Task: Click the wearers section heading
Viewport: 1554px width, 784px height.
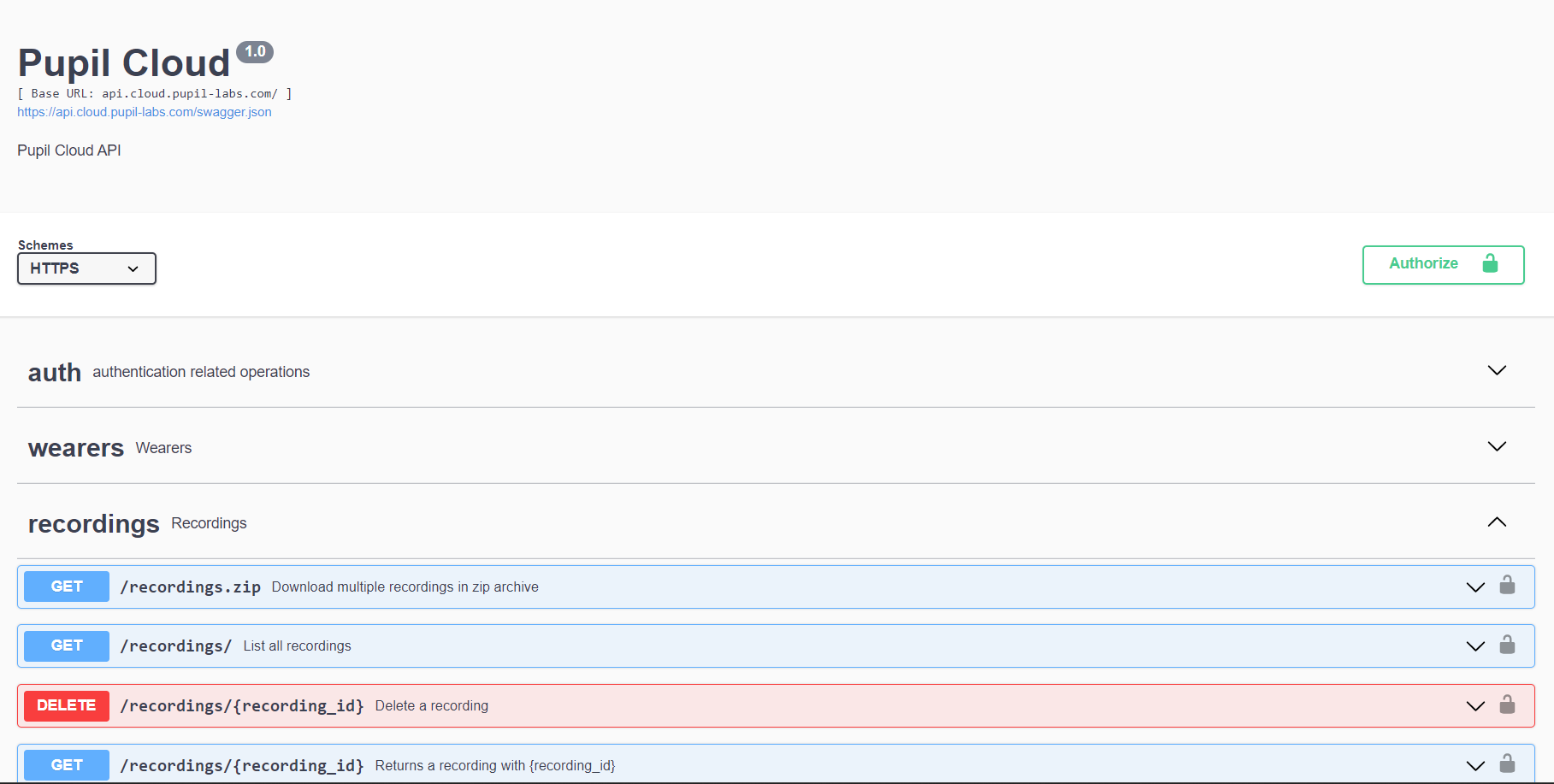Action: [x=76, y=448]
